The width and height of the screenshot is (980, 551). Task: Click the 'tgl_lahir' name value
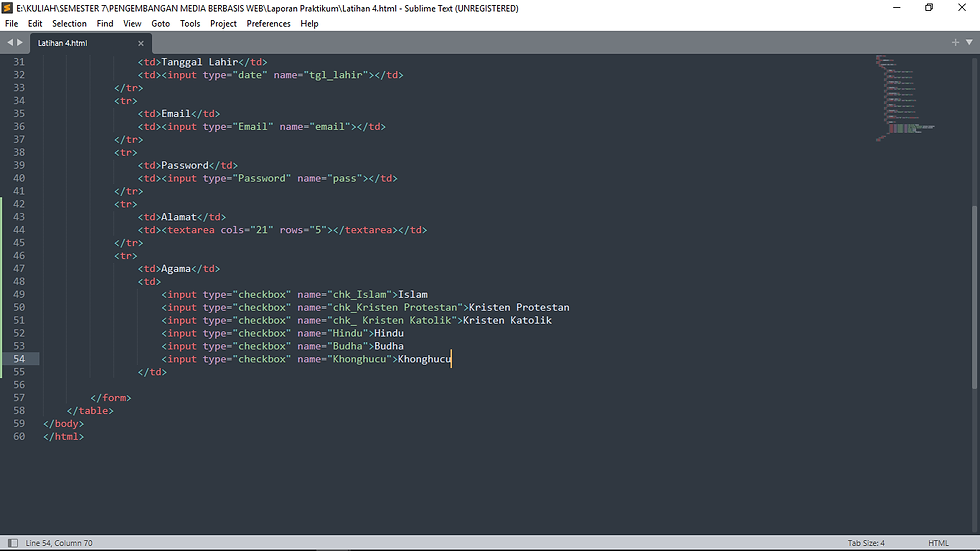point(336,75)
